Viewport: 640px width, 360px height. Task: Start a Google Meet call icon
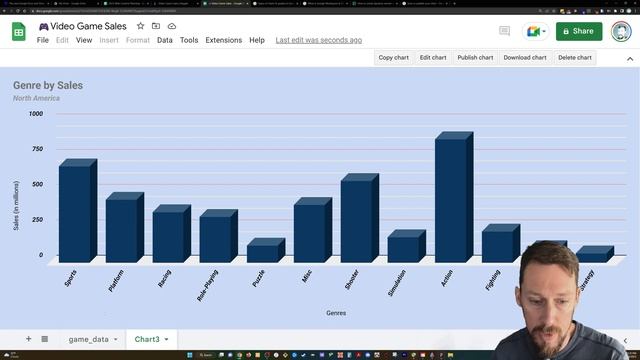(533, 31)
